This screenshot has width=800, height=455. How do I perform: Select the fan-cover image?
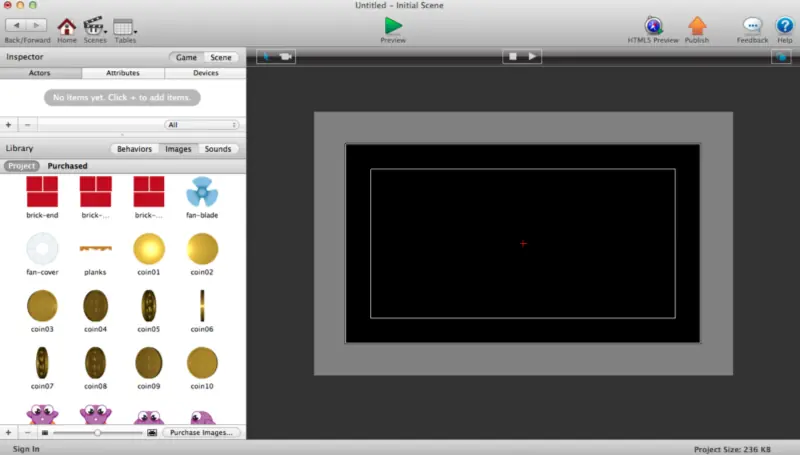(42, 254)
